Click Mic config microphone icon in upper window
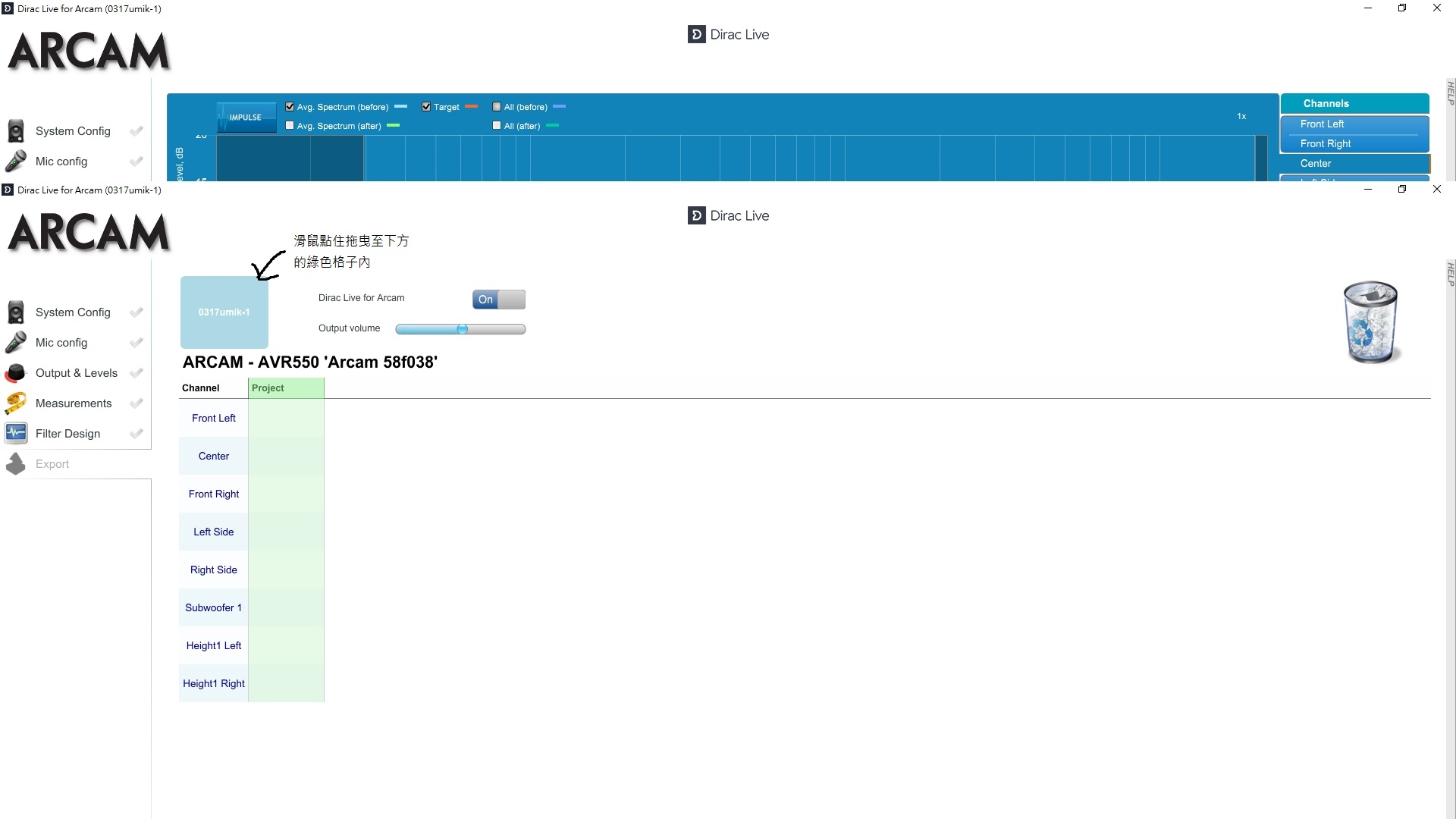This screenshot has width=1456, height=819. [16, 162]
